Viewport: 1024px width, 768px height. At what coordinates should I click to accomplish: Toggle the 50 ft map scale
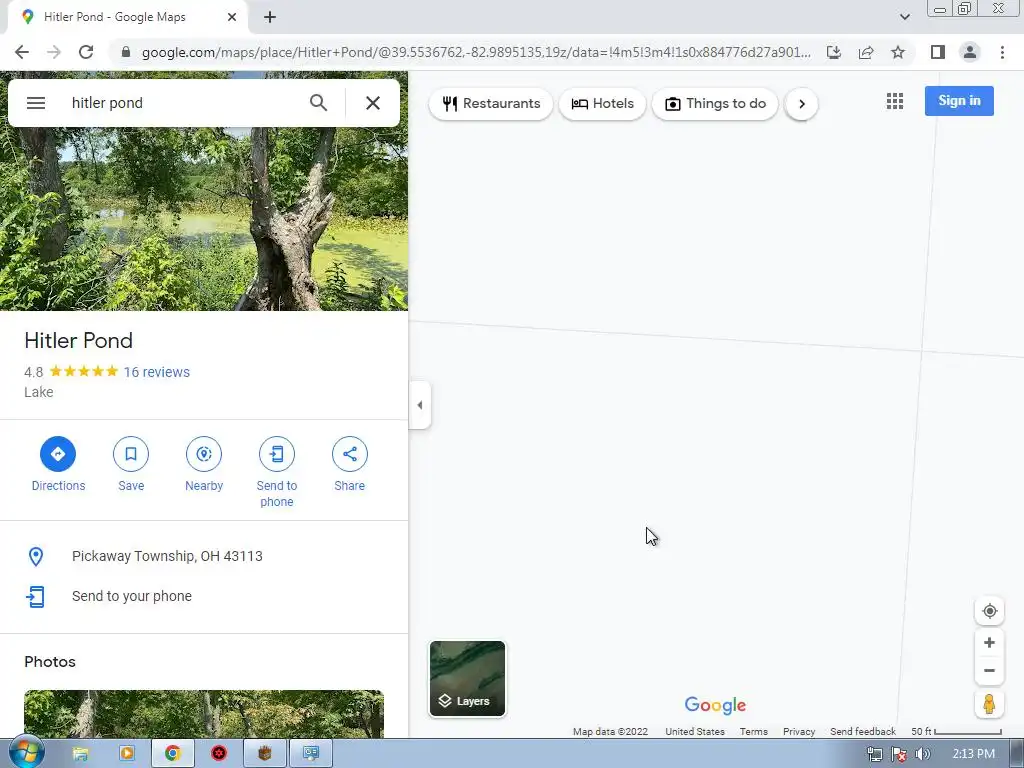(x=956, y=731)
